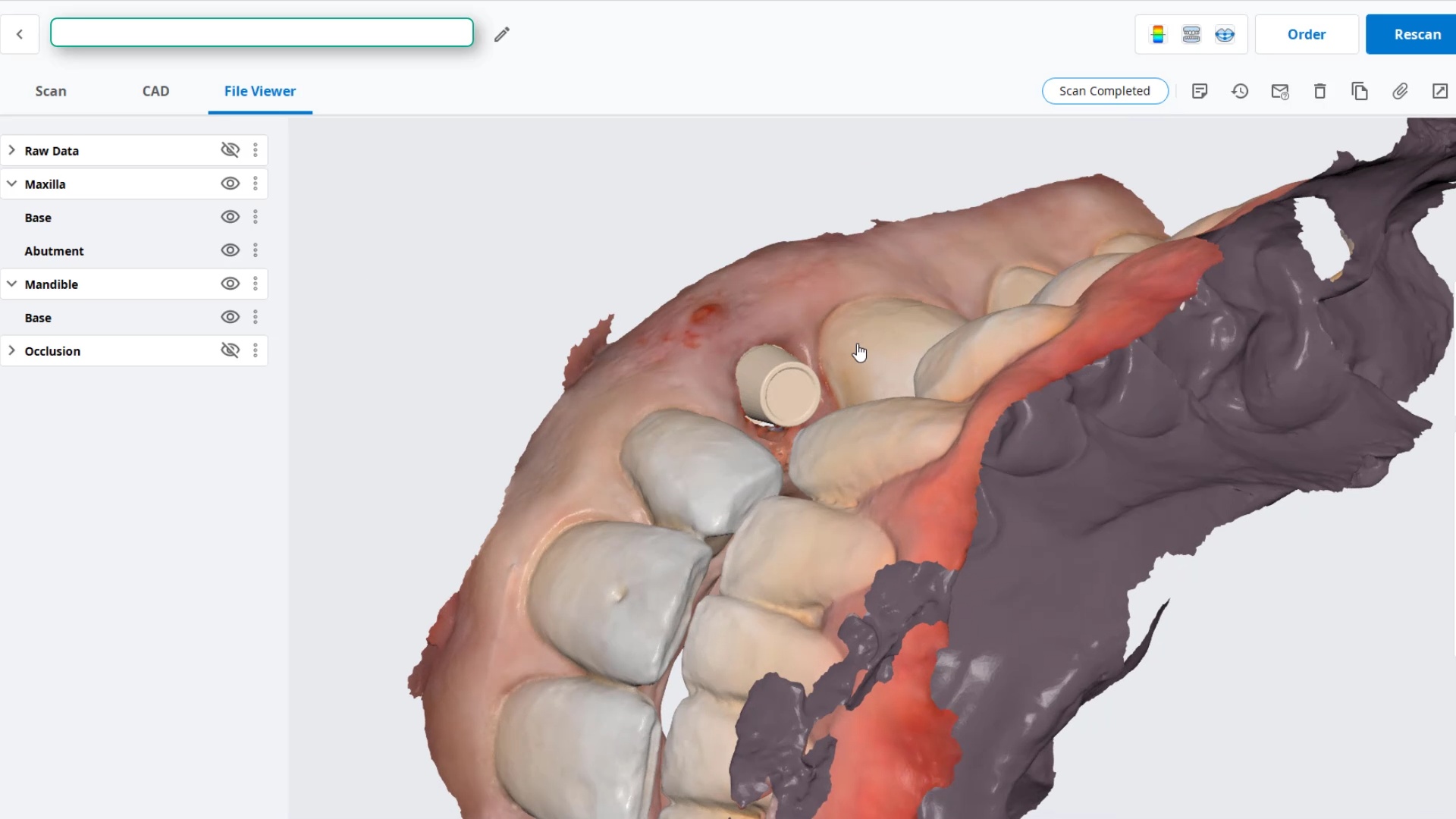1456x819 pixels.
Task: Delete case with trash icon
Action: [1319, 91]
